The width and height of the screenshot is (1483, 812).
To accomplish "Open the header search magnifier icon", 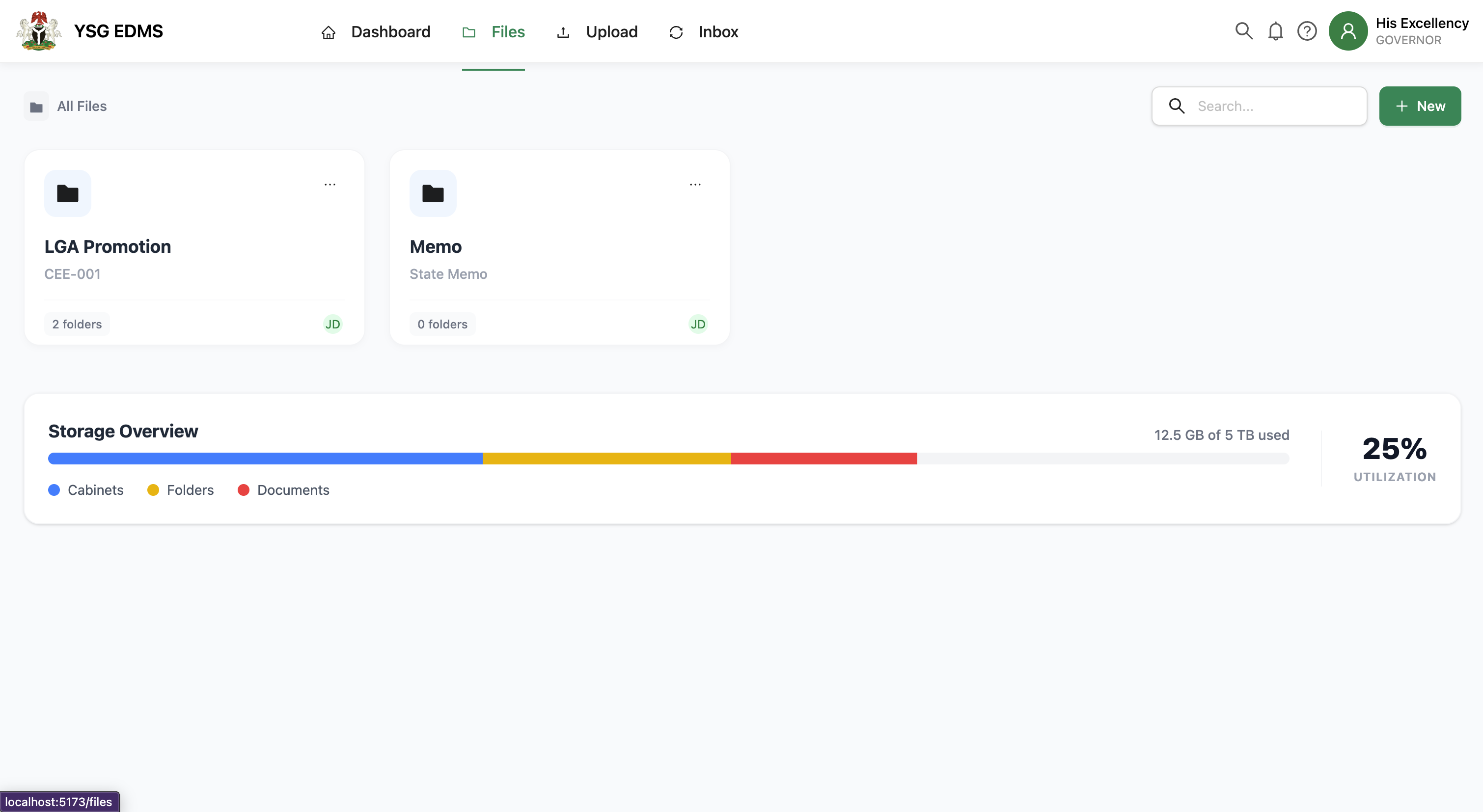I will 1243,31.
